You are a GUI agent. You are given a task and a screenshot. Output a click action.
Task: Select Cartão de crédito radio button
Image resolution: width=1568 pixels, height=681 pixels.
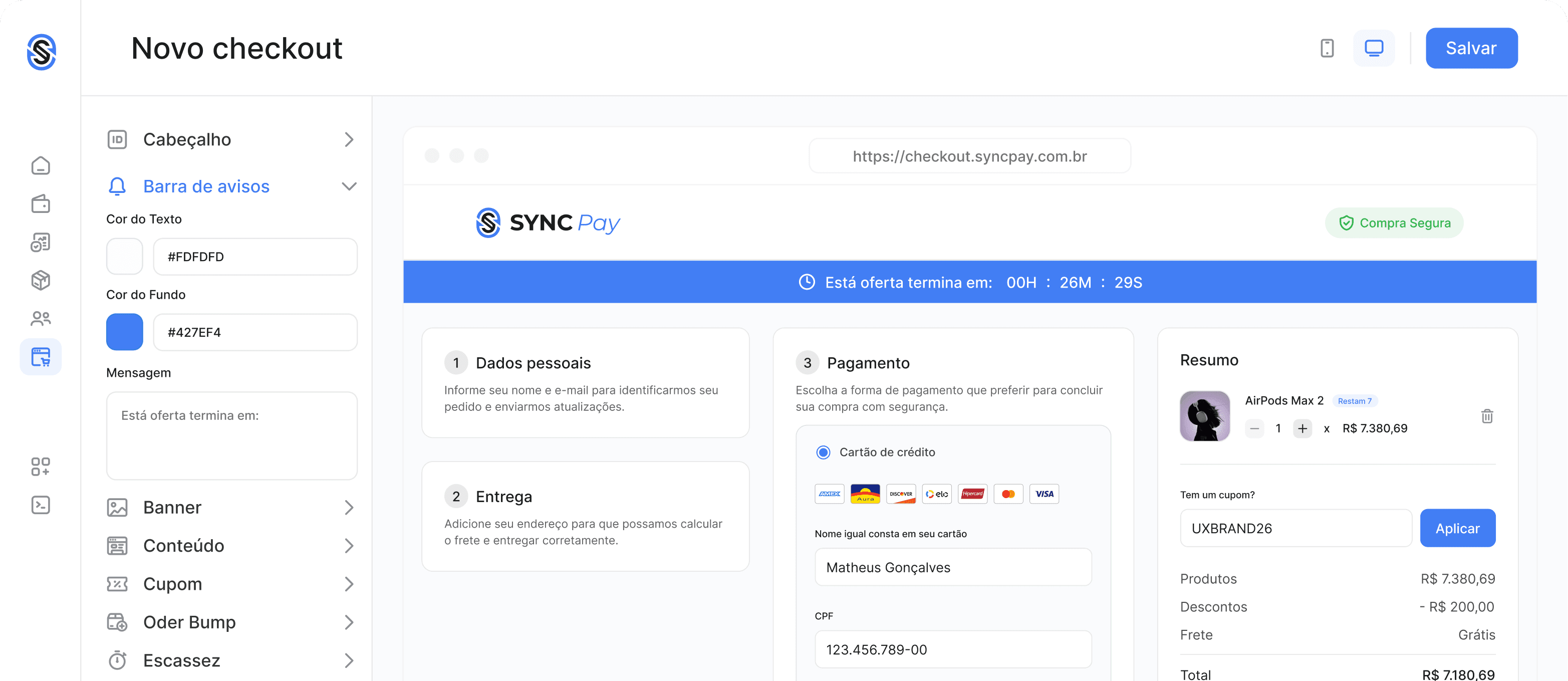pyautogui.click(x=823, y=452)
